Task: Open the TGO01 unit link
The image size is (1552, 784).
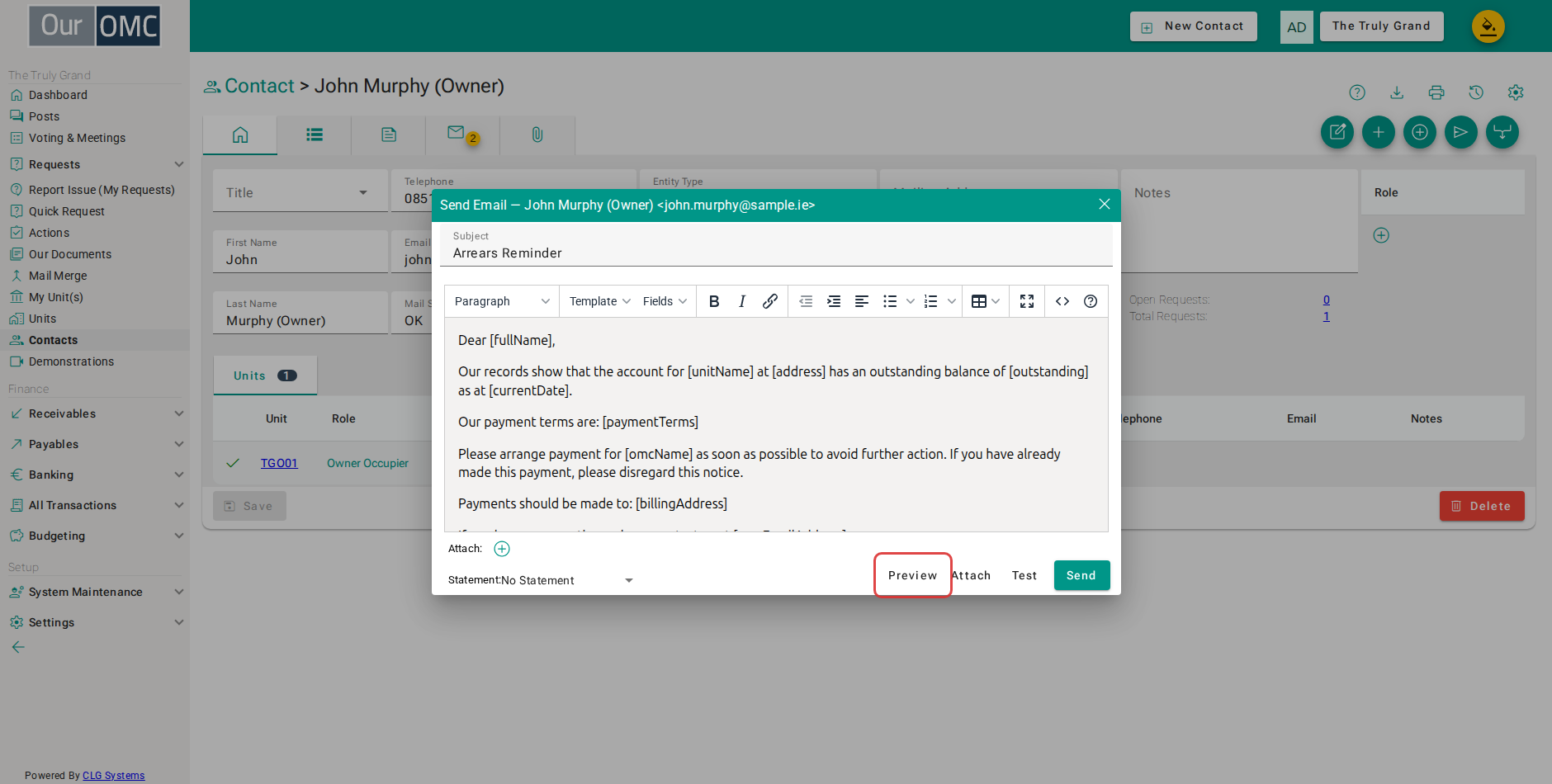Action: click(x=279, y=463)
